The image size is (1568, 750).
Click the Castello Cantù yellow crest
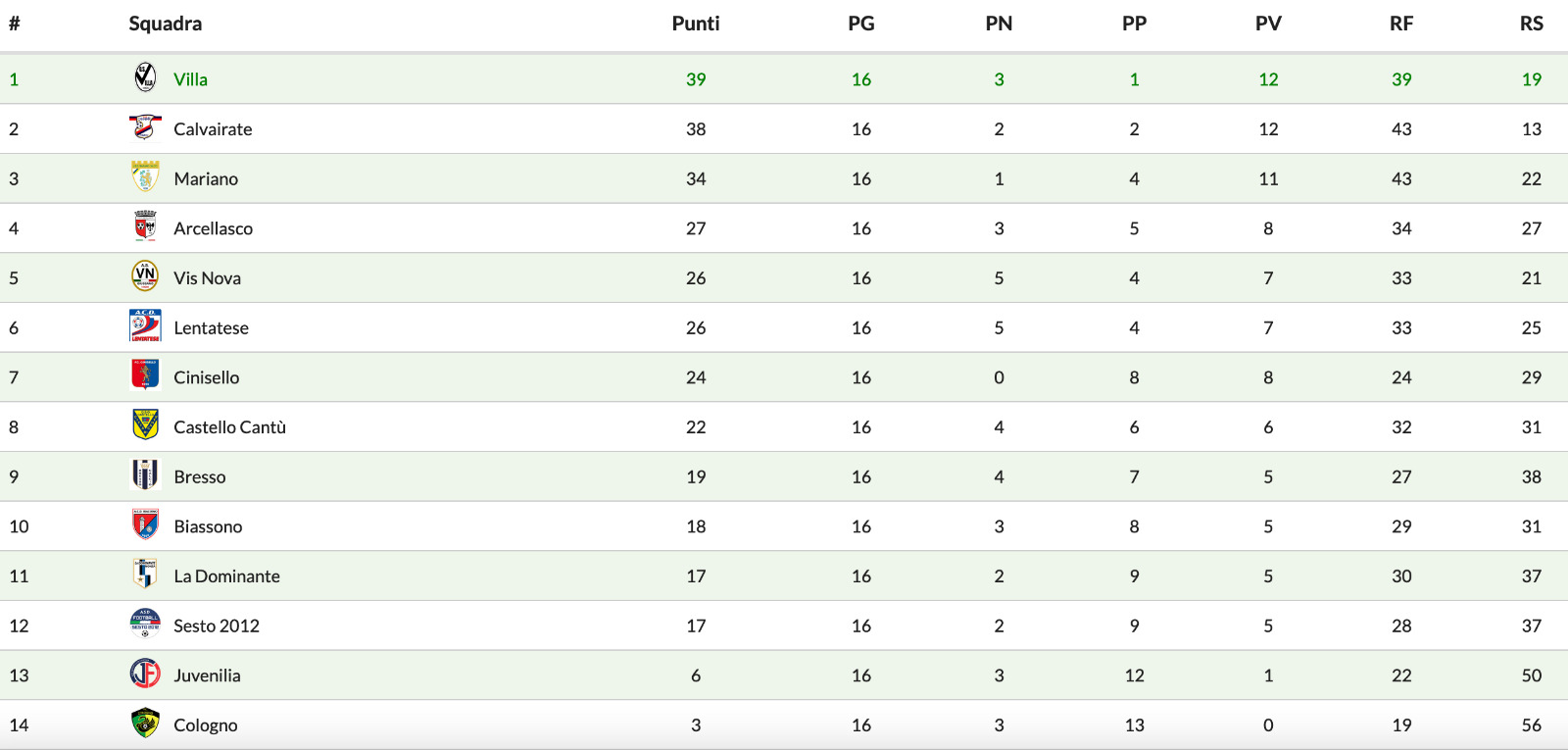pyautogui.click(x=145, y=425)
